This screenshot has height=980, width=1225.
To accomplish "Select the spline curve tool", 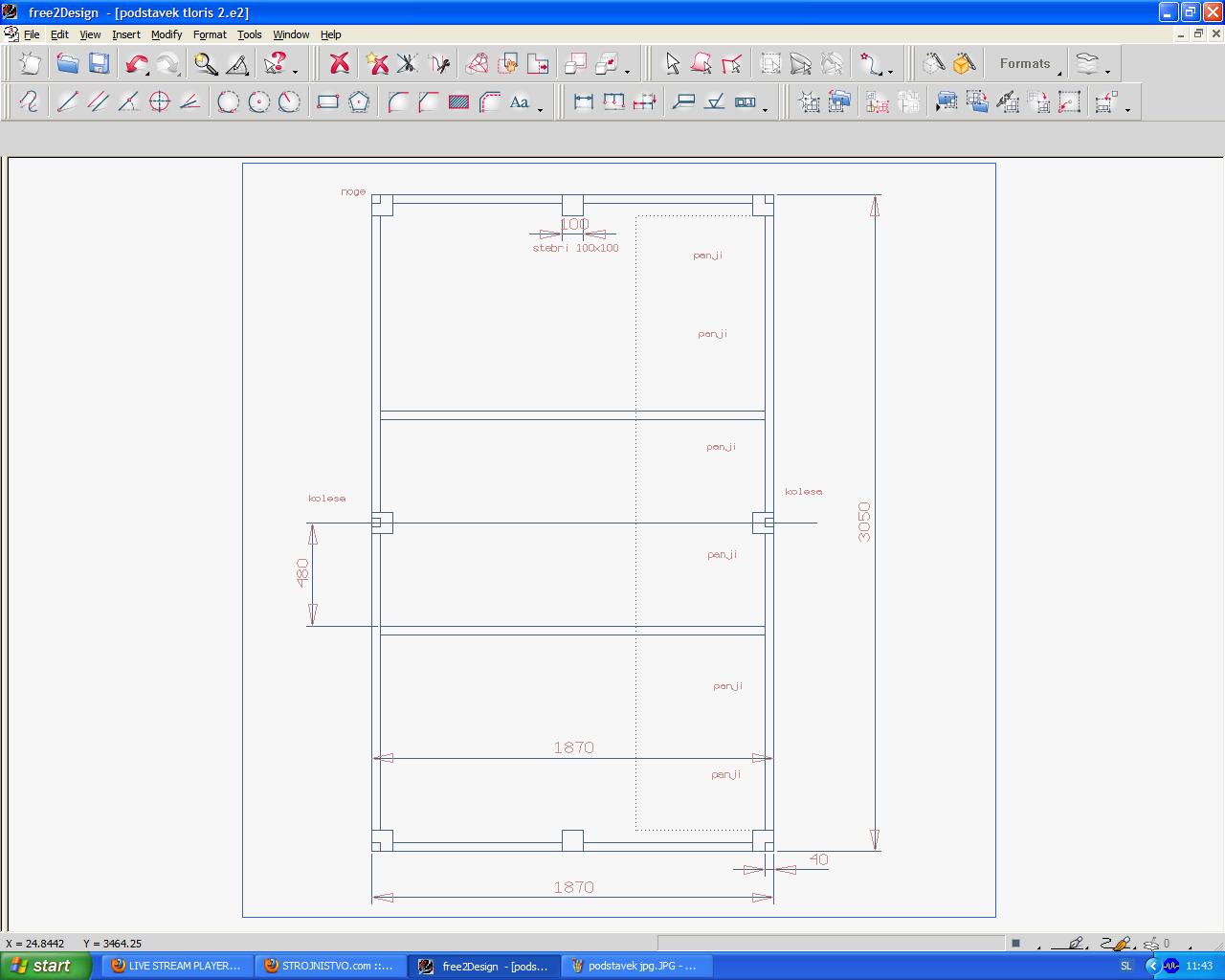I will click(x=30, y=101).
